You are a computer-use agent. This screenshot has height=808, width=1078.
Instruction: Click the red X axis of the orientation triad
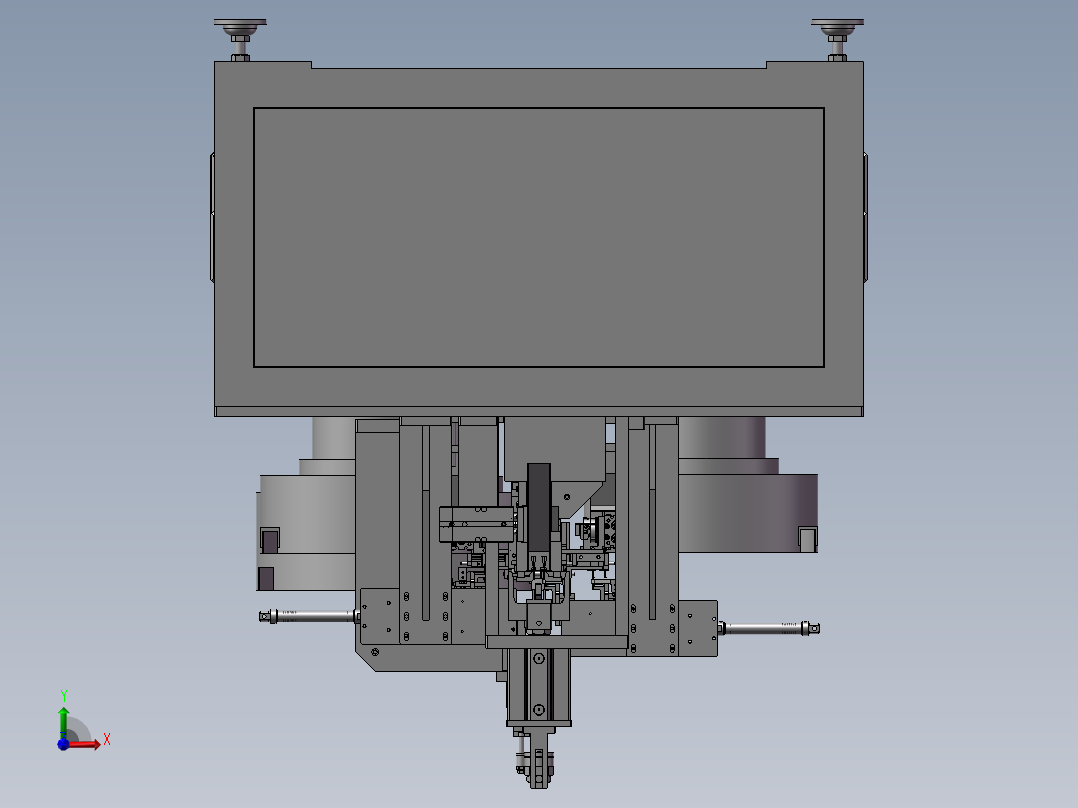[85, 744]
